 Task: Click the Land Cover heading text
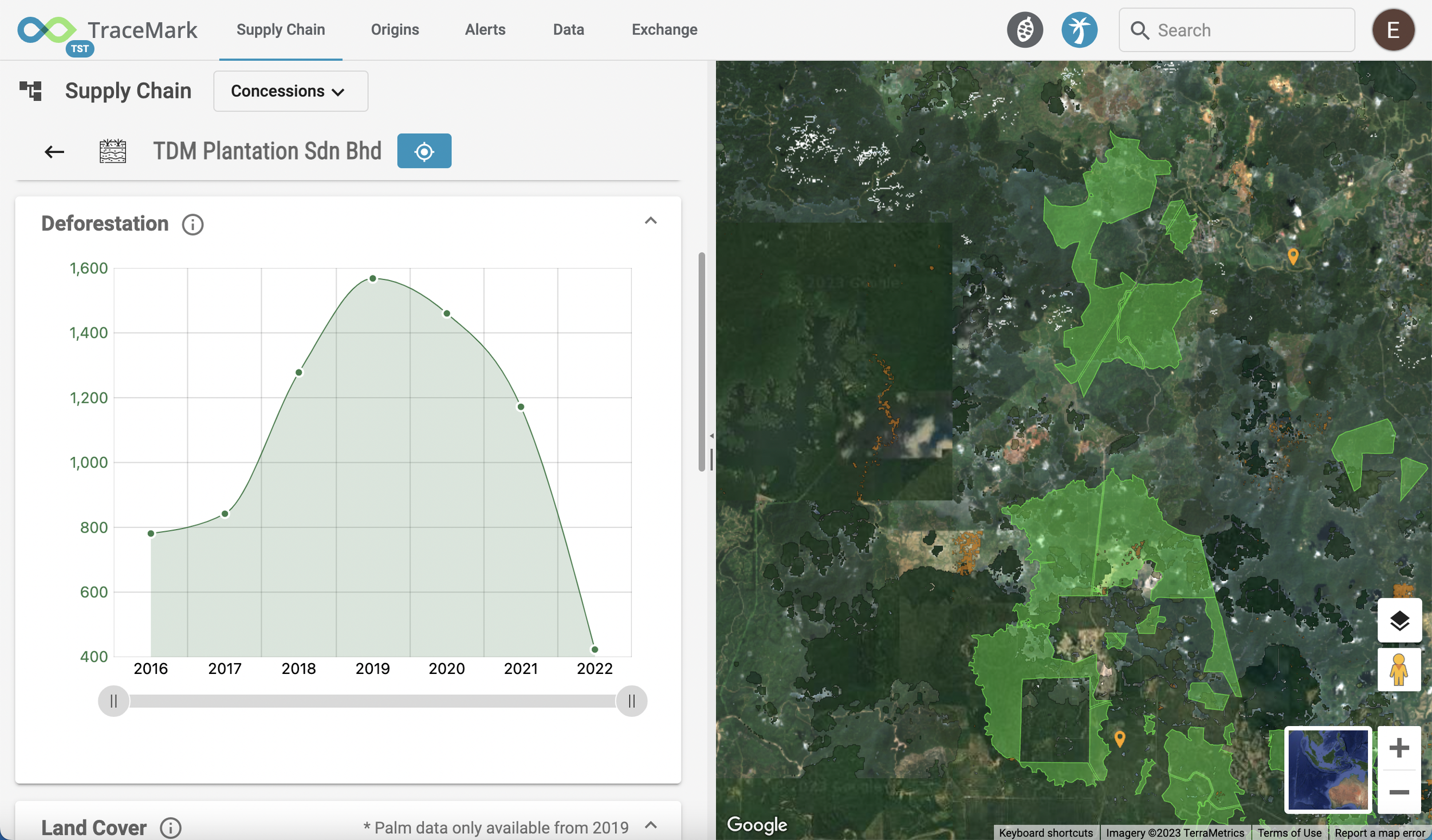click(94, 827)
